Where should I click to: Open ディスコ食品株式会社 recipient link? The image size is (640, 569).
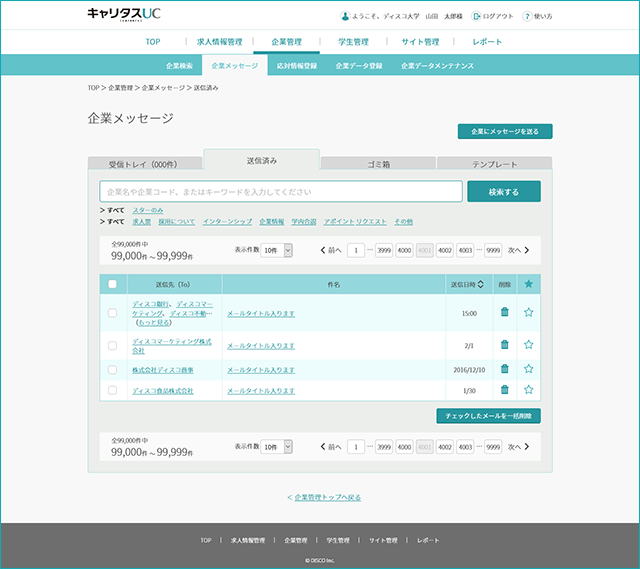162,391
